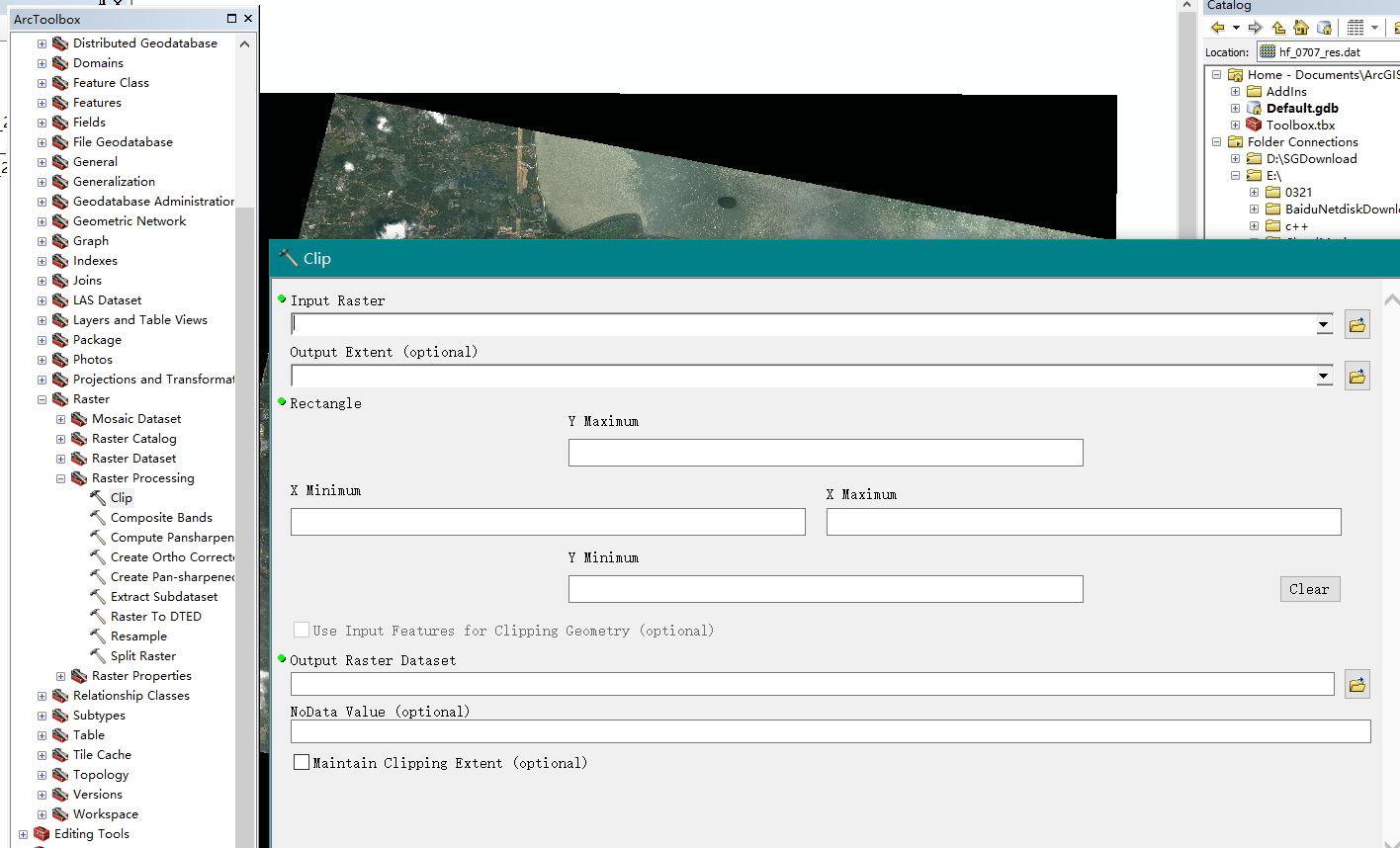Image resolution: width=1400 pixels, height=848 pixels.
Task: Enable Maintain Clipping Extent
Action: [302, 761]
